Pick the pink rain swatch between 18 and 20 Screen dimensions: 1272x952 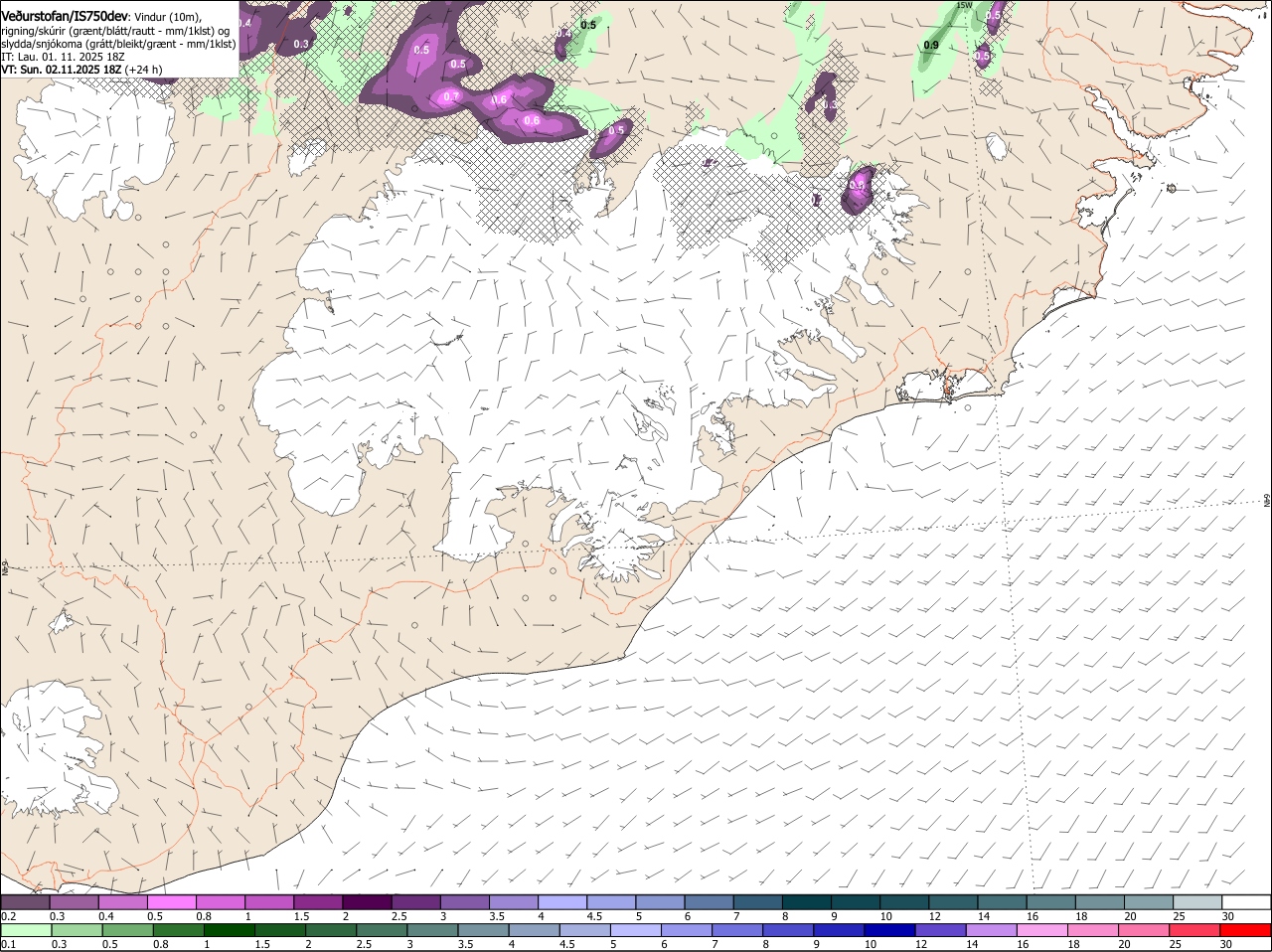coord(1091,931)
